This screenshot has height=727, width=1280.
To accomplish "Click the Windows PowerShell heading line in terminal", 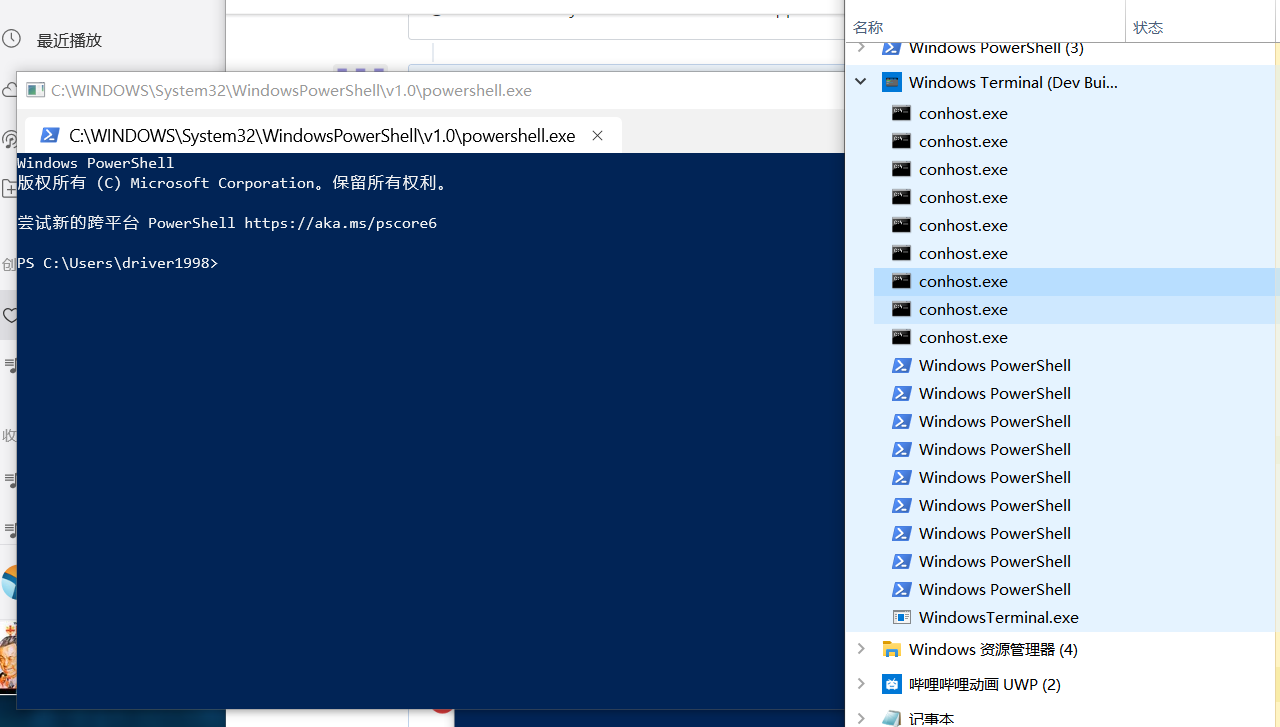I will (96, 163).
